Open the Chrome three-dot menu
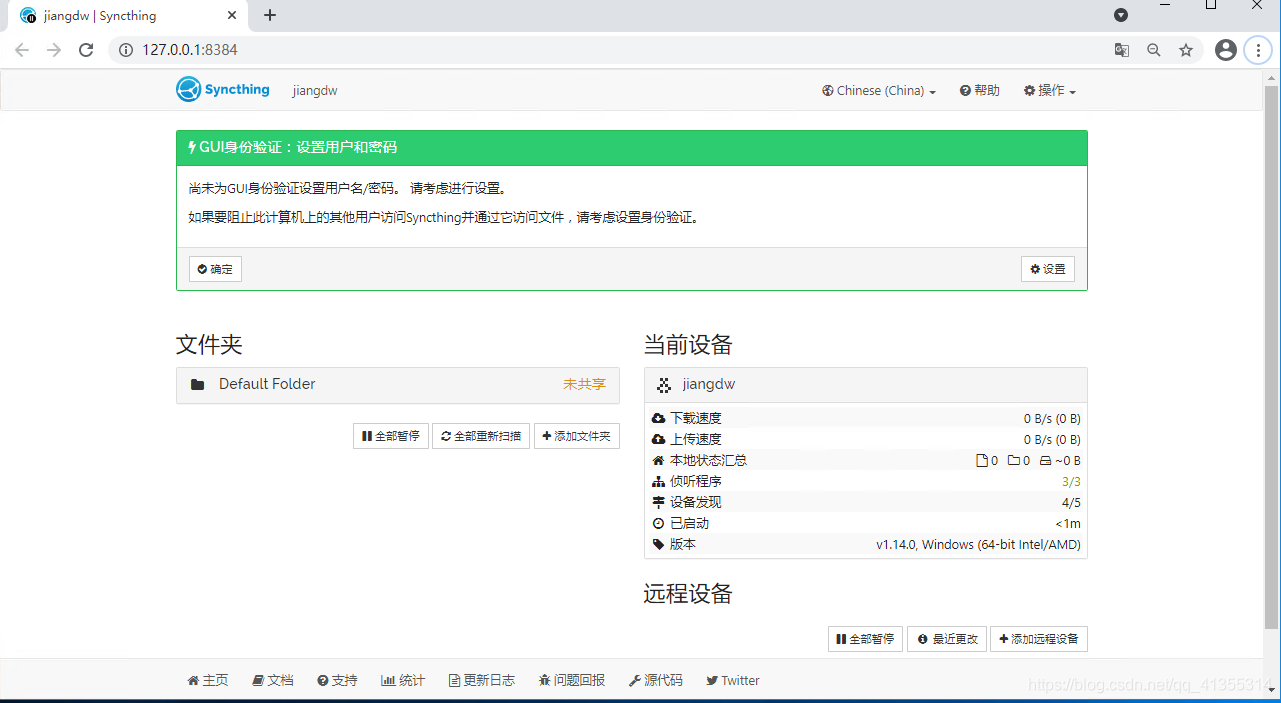 pos(1258,50)
